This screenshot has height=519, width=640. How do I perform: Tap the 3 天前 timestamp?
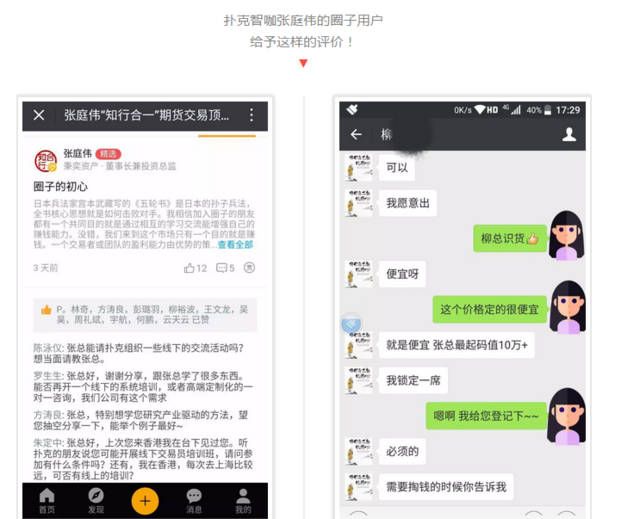click(x=46, y=268)
